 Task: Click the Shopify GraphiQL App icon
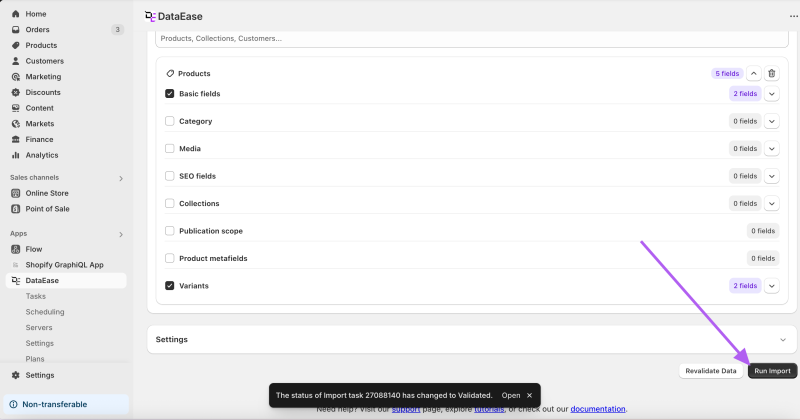(x=16, y=265)
